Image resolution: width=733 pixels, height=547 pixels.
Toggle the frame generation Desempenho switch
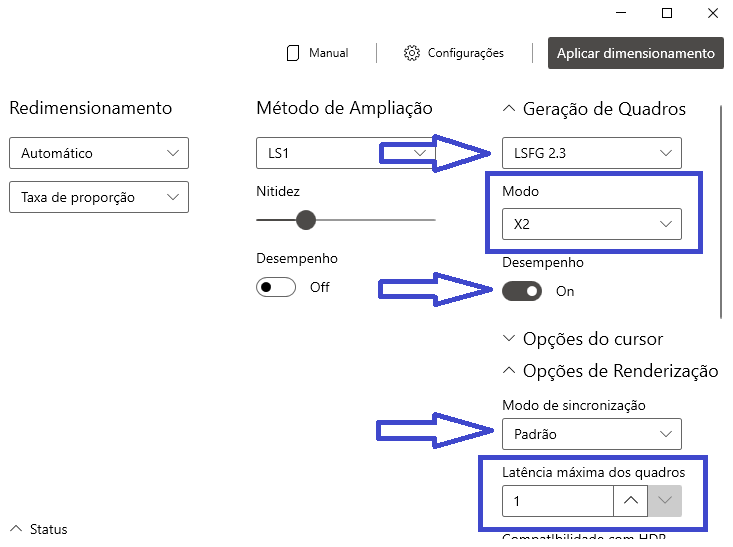[522, 291]
